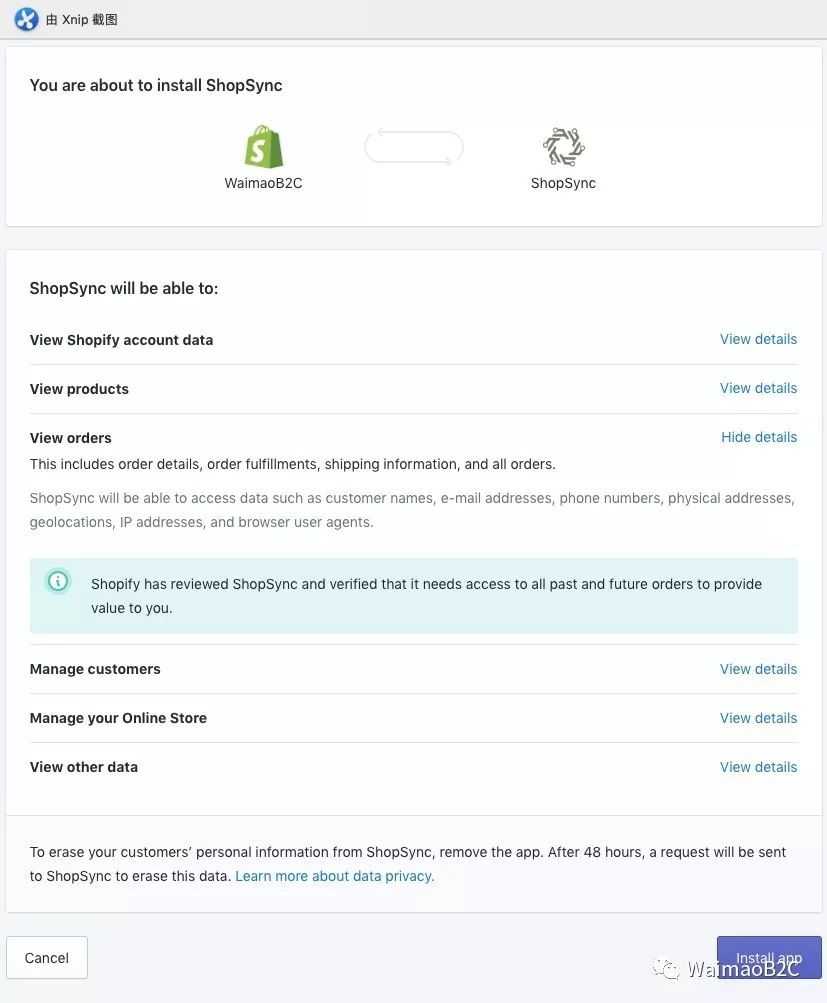Click the two-way sync arrows icon

point(414,148)
